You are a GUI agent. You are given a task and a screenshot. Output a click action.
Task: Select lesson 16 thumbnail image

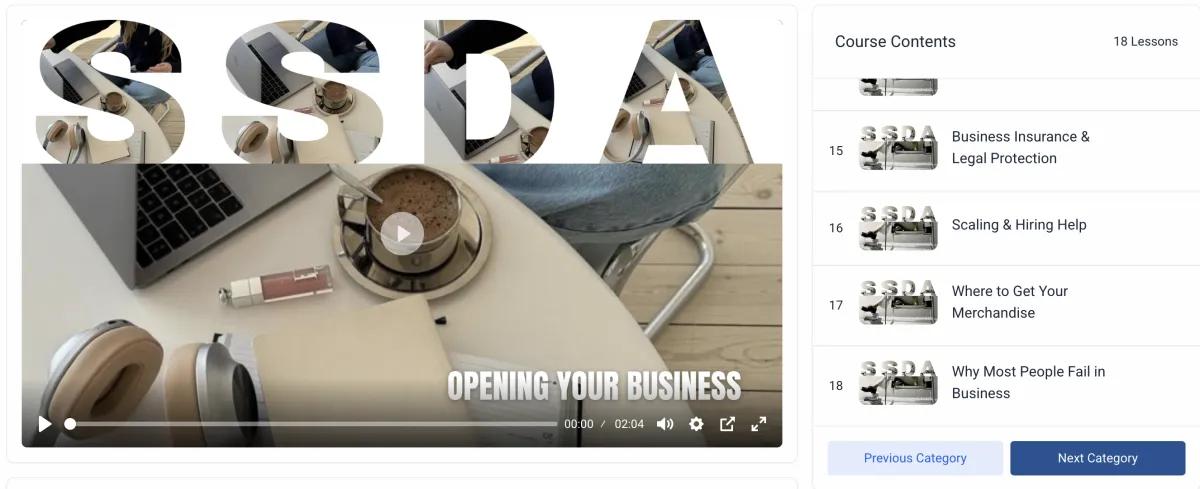[898, 227]
